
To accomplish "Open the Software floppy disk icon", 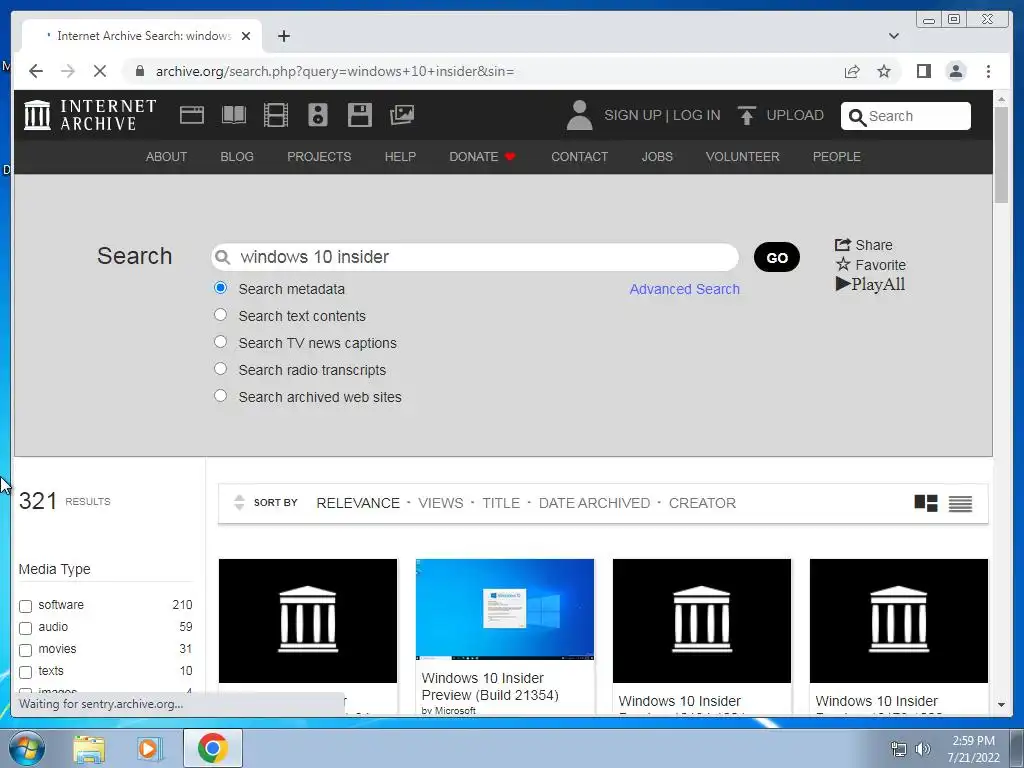I will click(360, 115).
